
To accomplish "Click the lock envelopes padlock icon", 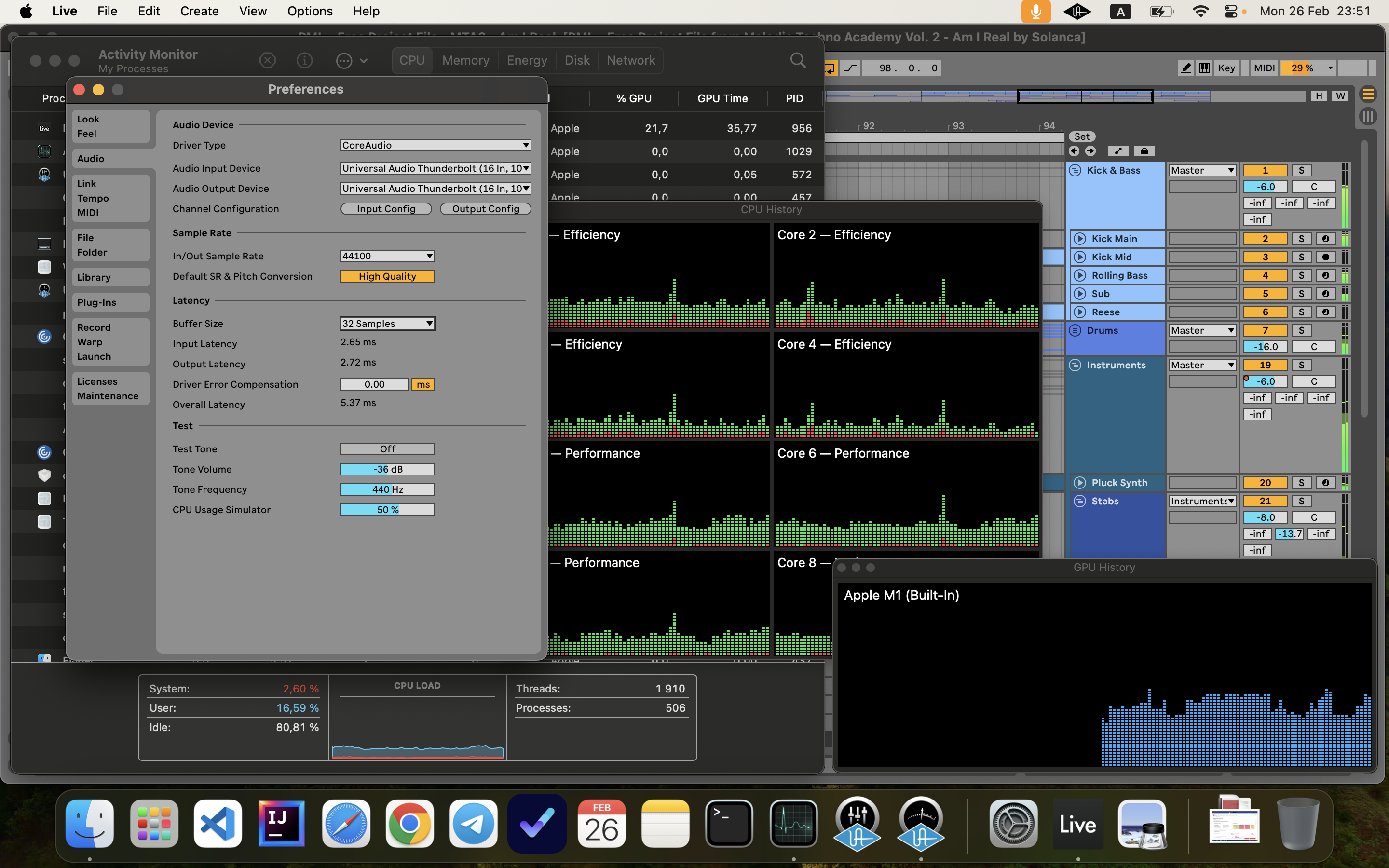I will click(1144, 151).
